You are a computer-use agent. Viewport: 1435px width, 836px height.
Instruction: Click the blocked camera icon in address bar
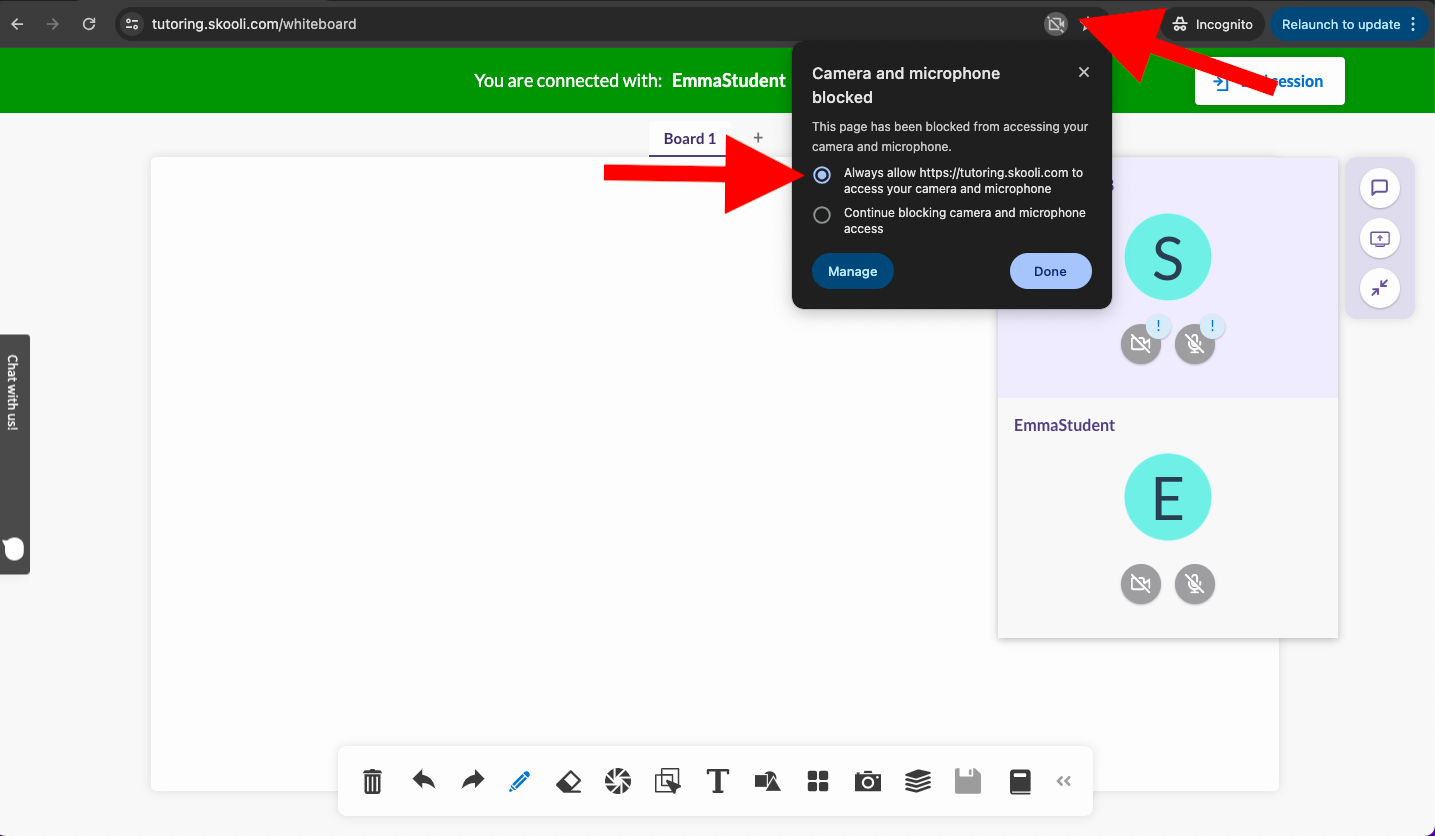1055,24
